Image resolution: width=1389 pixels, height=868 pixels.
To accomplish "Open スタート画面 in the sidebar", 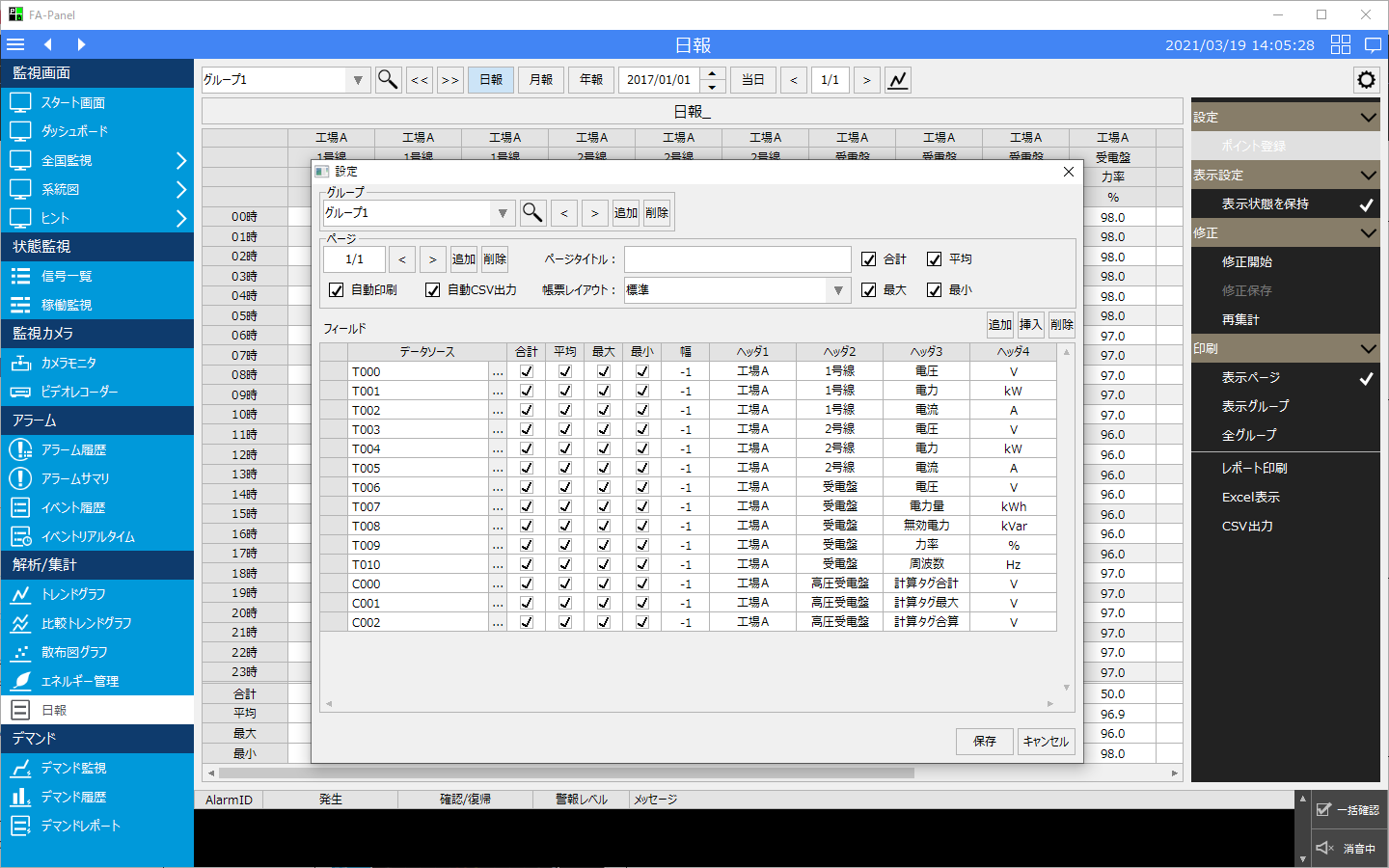I will coord(96,102).
